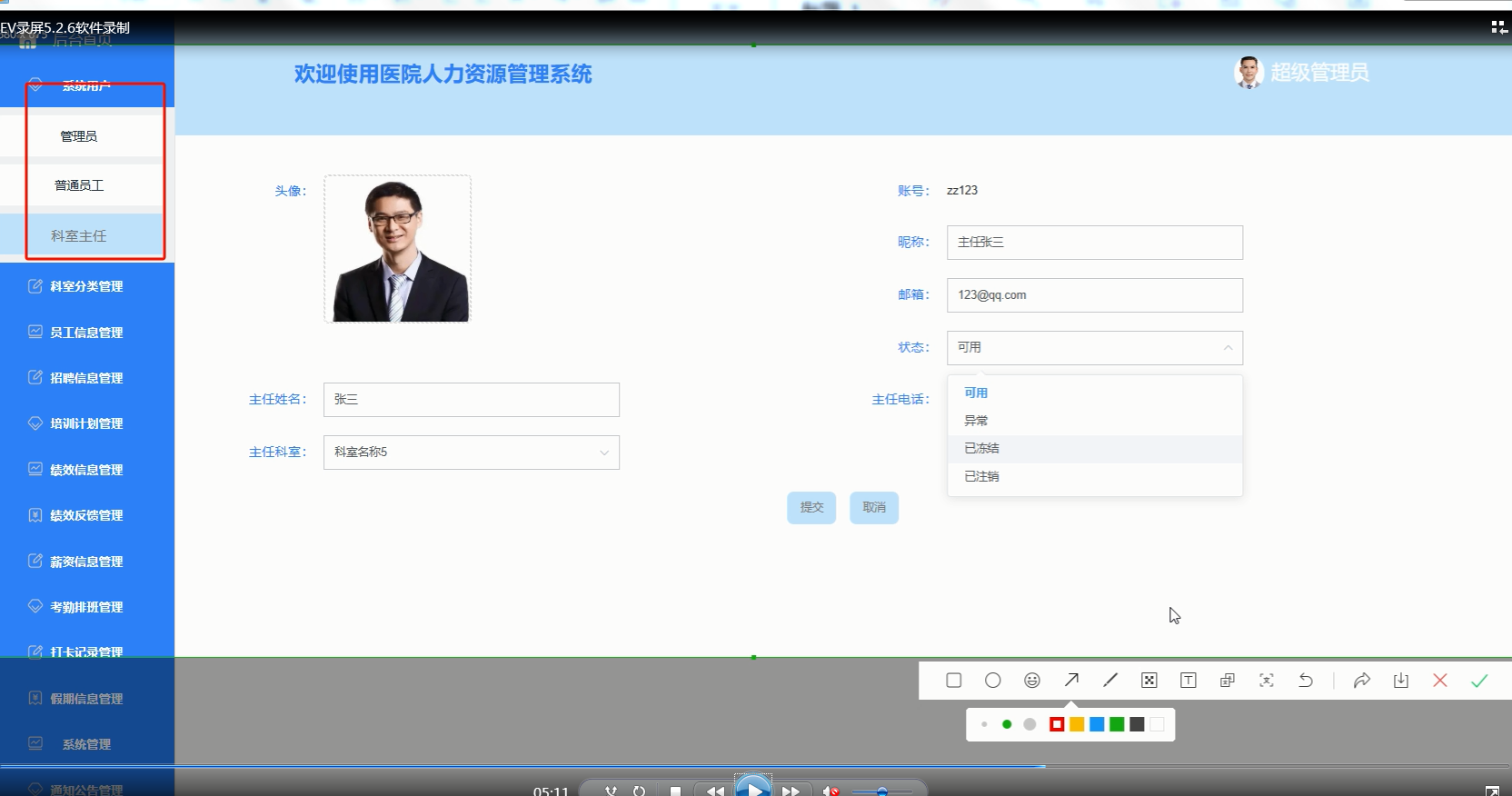Rewind the video playback
The width and height of the screenshot is (1512, 796).
pos(715,791)
